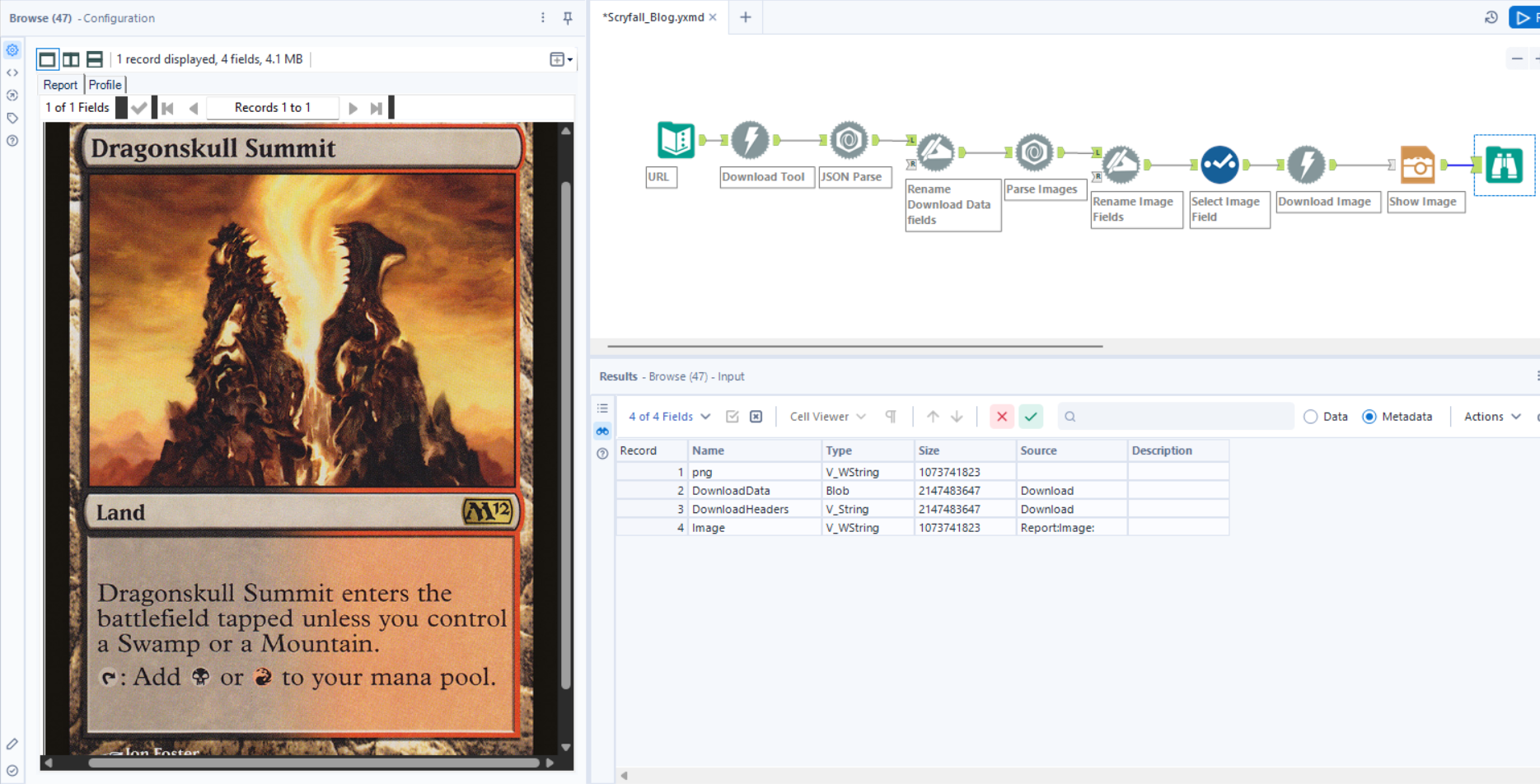This screenshot has height=784, width=1540.
Task: Switch to the Profile tab
Action: [x=105, y=85]
